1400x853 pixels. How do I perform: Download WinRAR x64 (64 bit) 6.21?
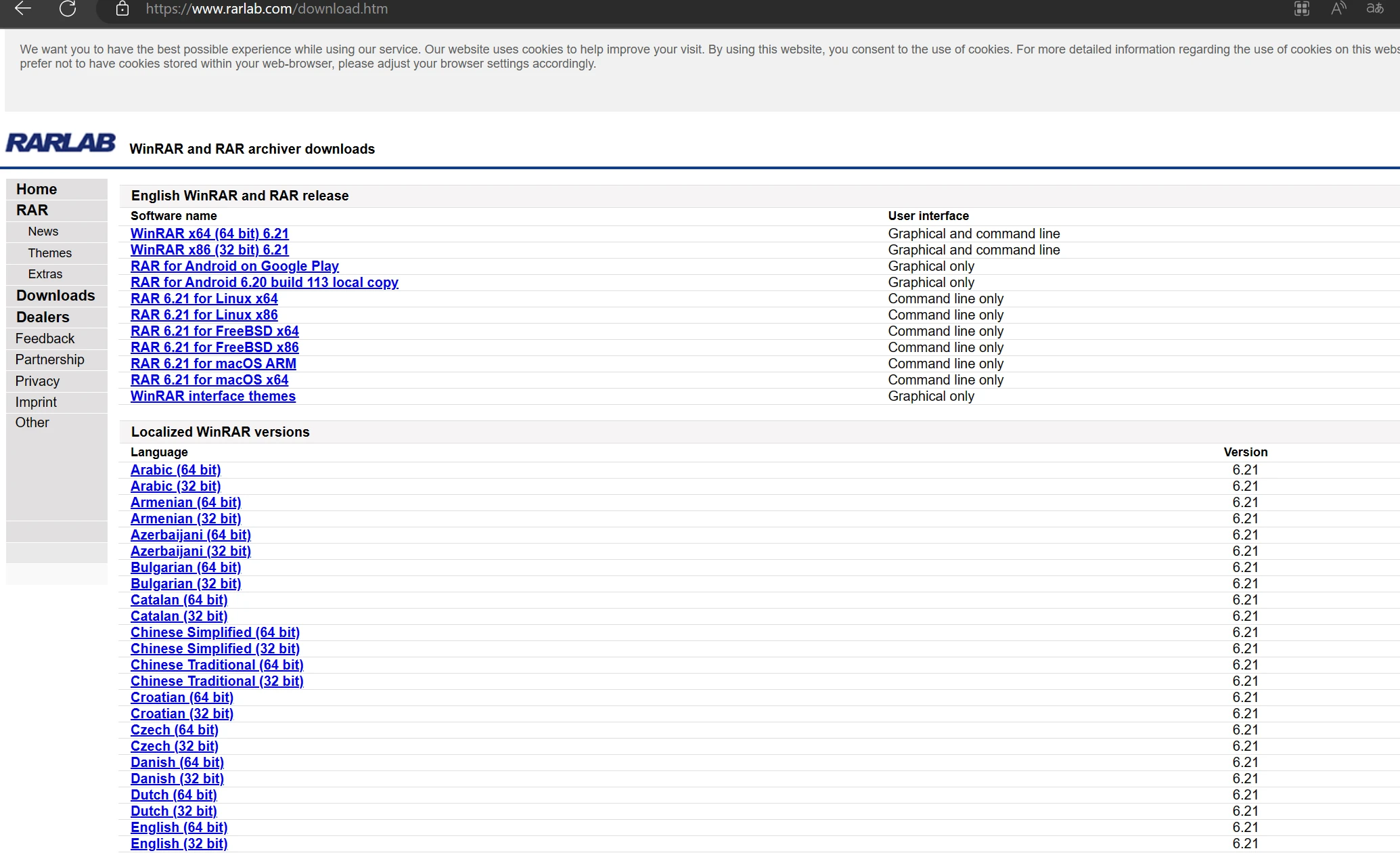pos(210,234)
